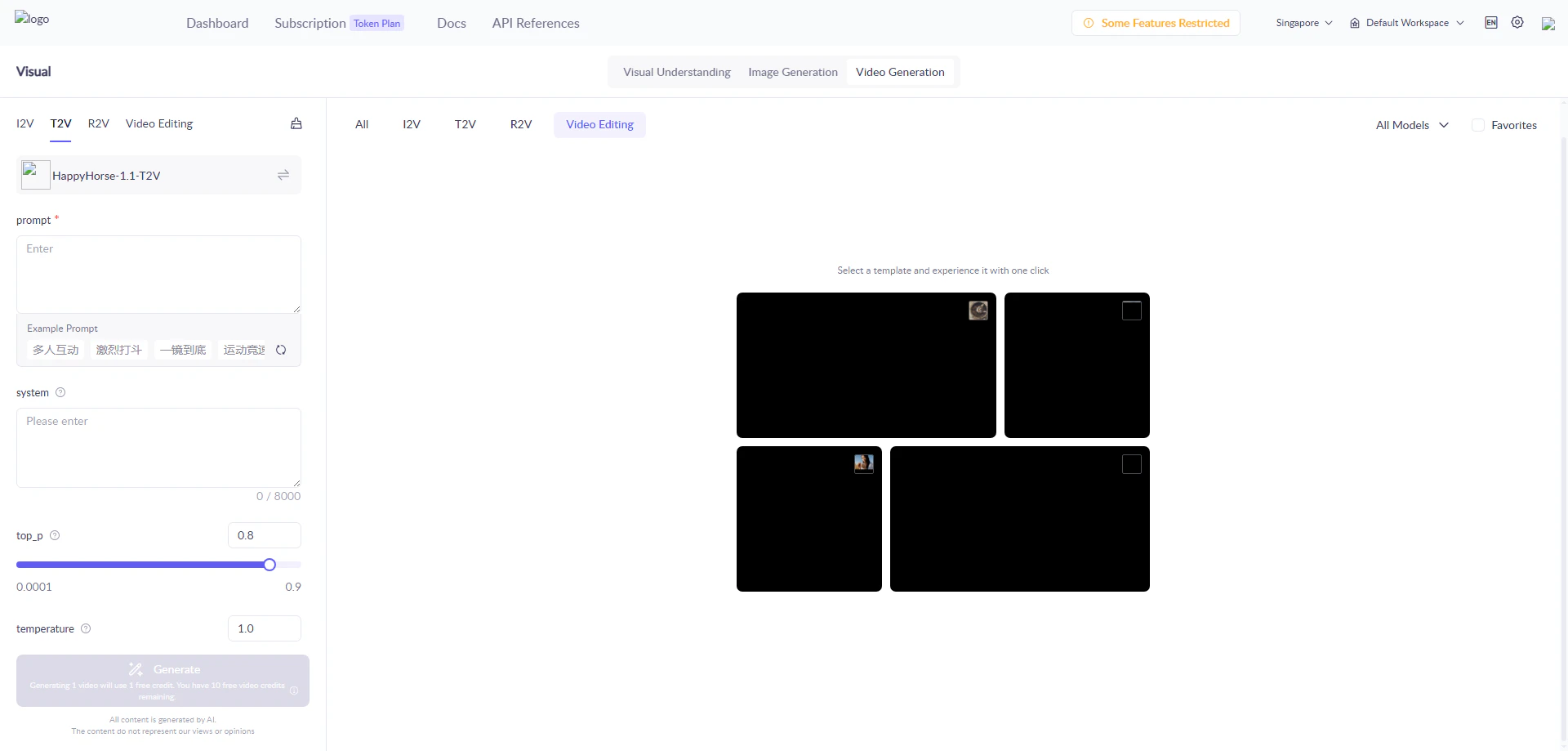Viewport: 1568px width, 751px height.
Task: Tick the Favorites checkbox
Action: pos(1478,125)
